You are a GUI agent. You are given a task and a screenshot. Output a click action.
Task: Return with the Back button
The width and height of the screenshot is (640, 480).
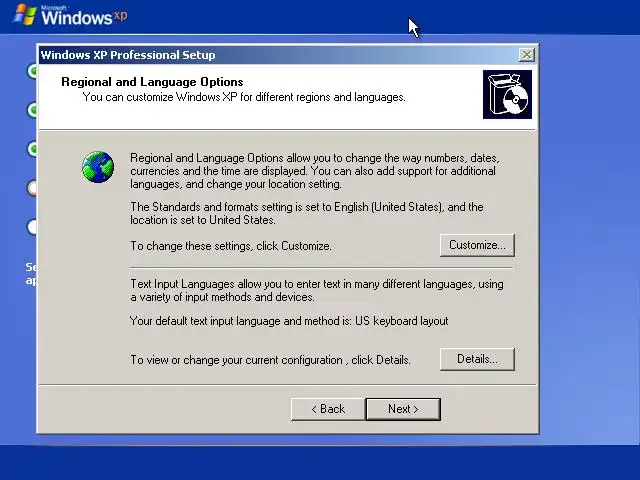tap(328, 409)
